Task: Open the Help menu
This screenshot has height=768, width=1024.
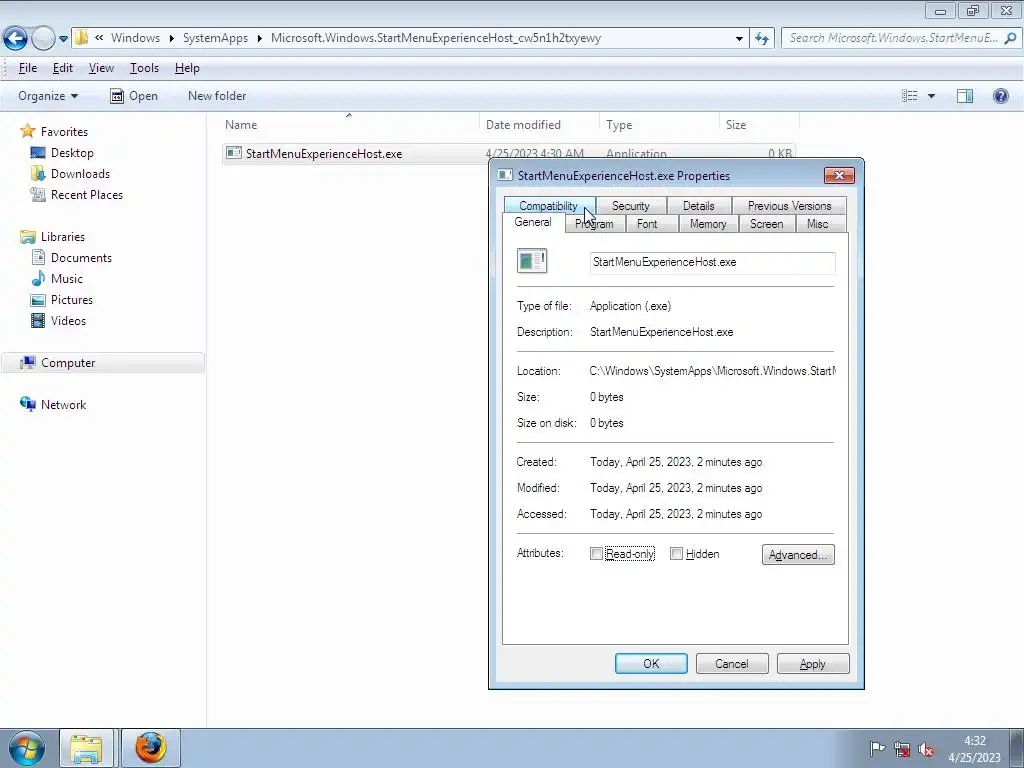Action: tap(187, 68)
